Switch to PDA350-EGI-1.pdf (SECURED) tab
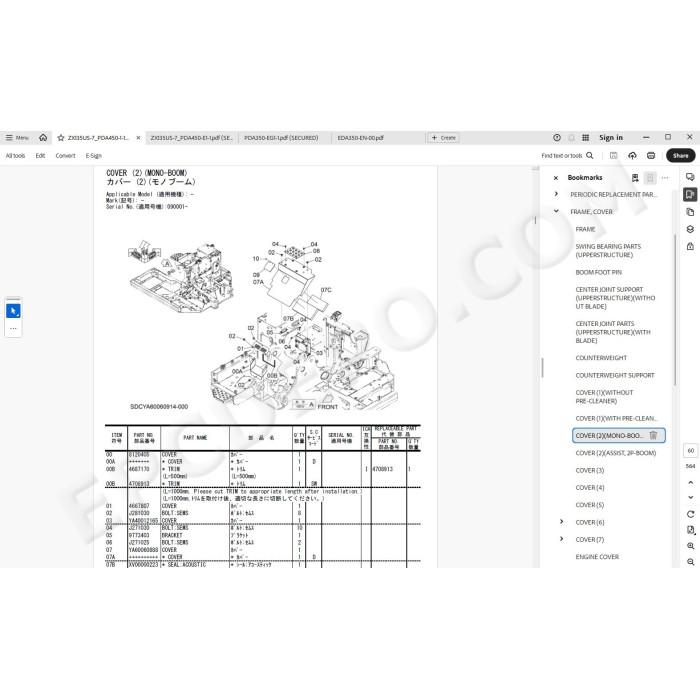The image size is (700, 700). (x=281, y=138)
